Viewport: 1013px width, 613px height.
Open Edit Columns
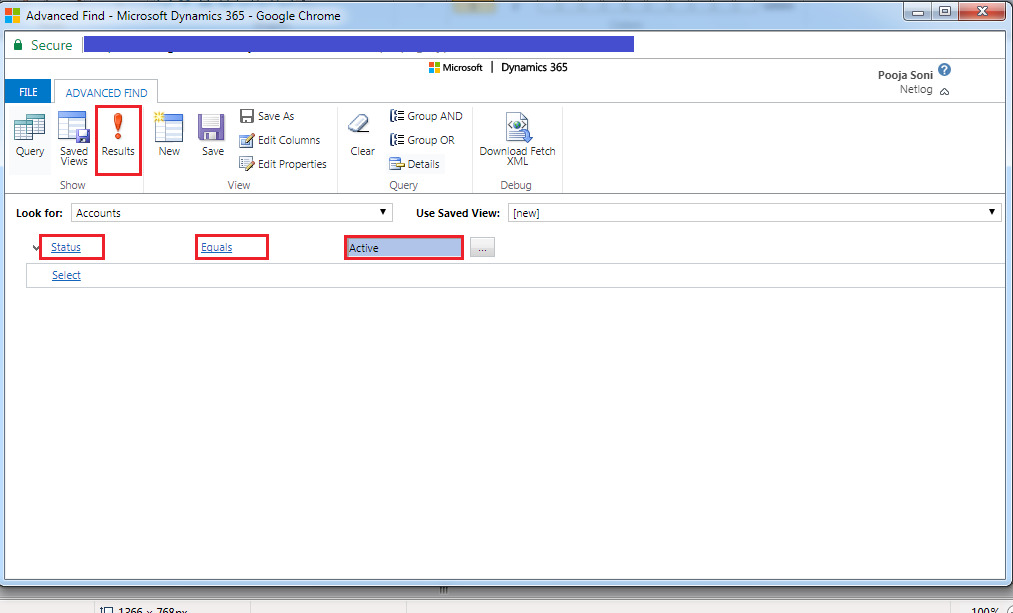tap(280, 140)
